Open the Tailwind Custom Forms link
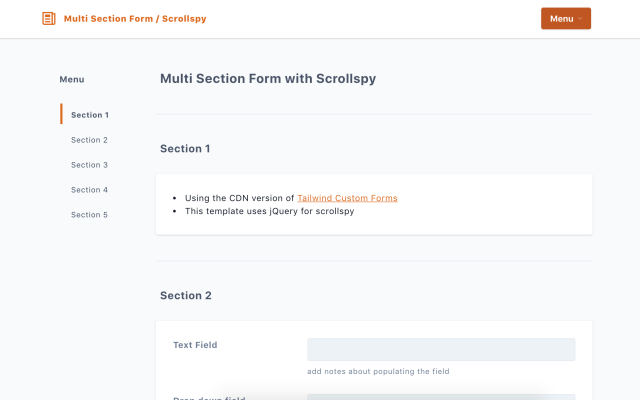Viewport: 640px width, 400px height. click(x=347, y=198)
